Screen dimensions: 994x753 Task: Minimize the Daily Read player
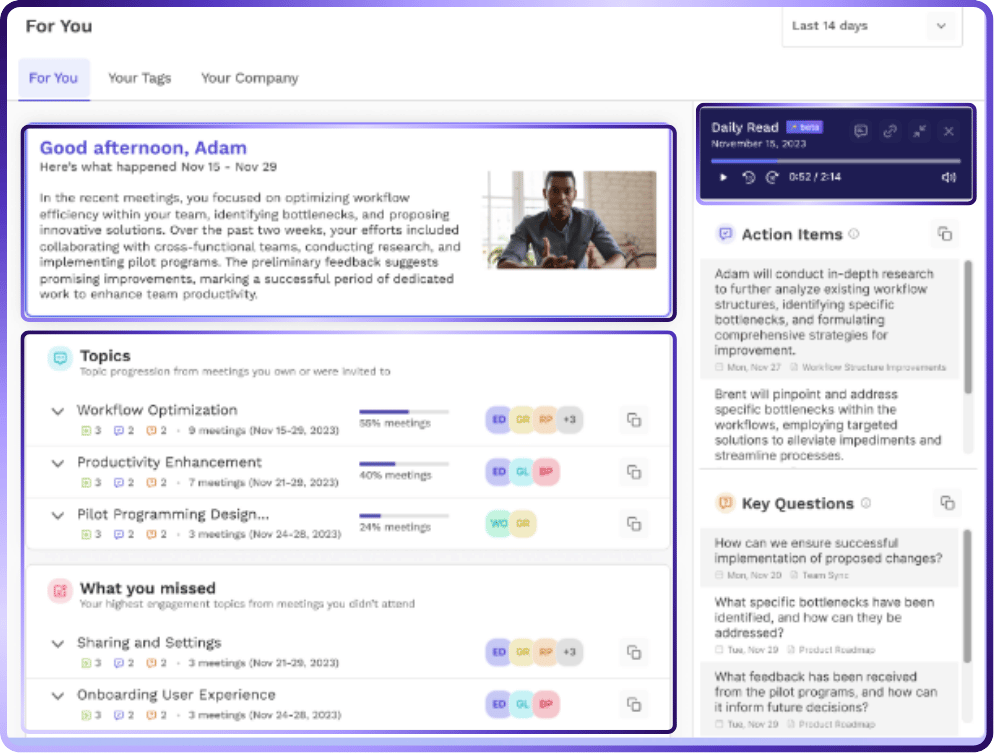[x=919, y=131]
